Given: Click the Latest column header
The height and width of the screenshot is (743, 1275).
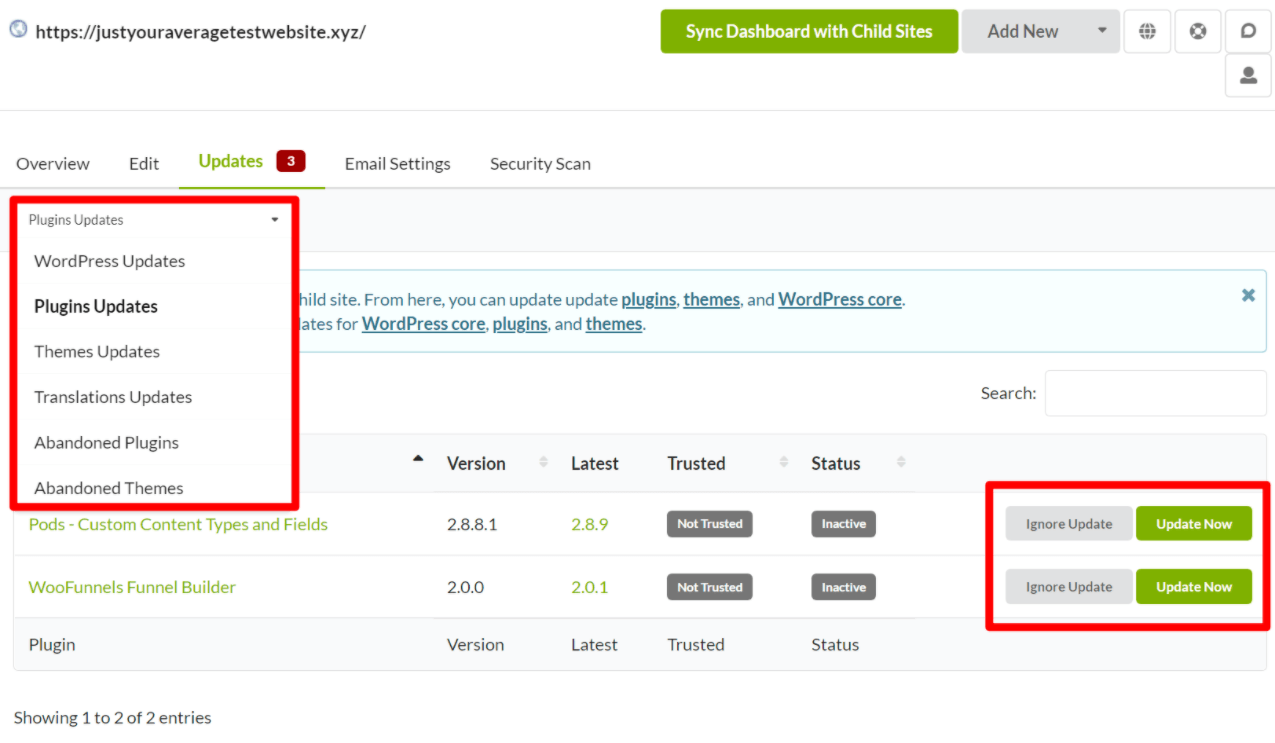Looking at the screenshot, I should (595, 463).
